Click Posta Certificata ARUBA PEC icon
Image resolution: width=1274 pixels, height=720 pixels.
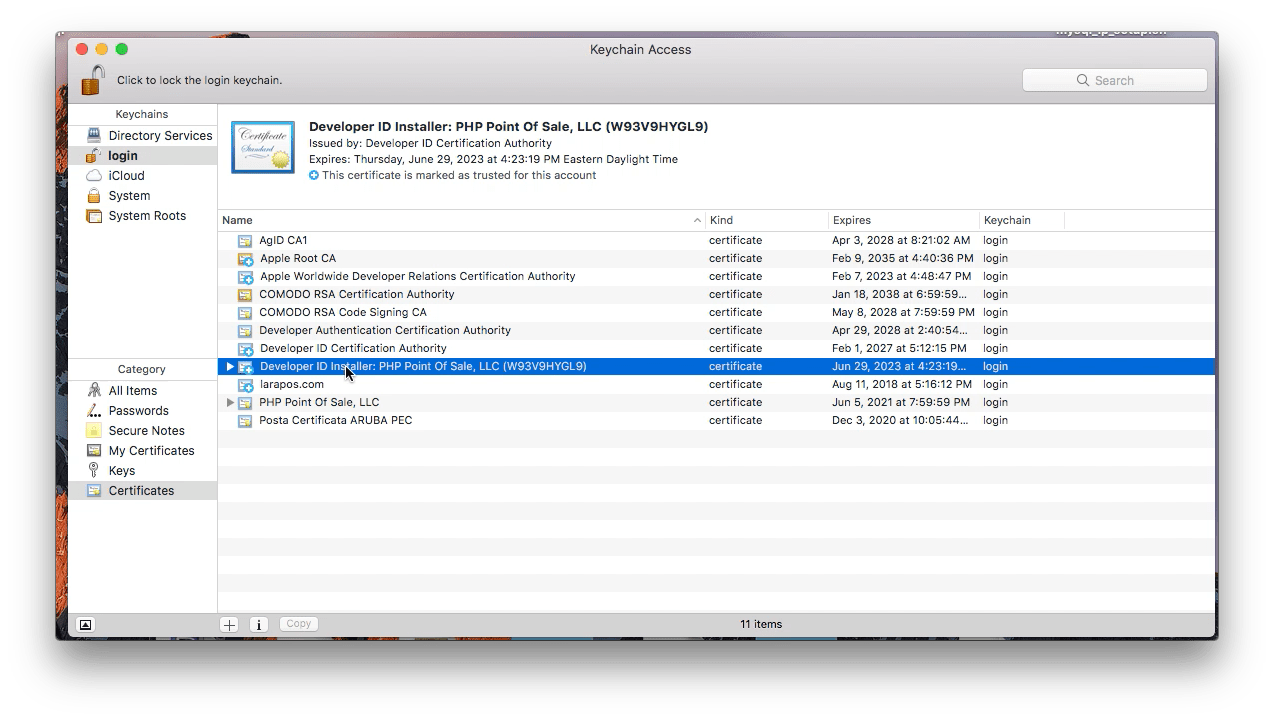pos(245,420)
